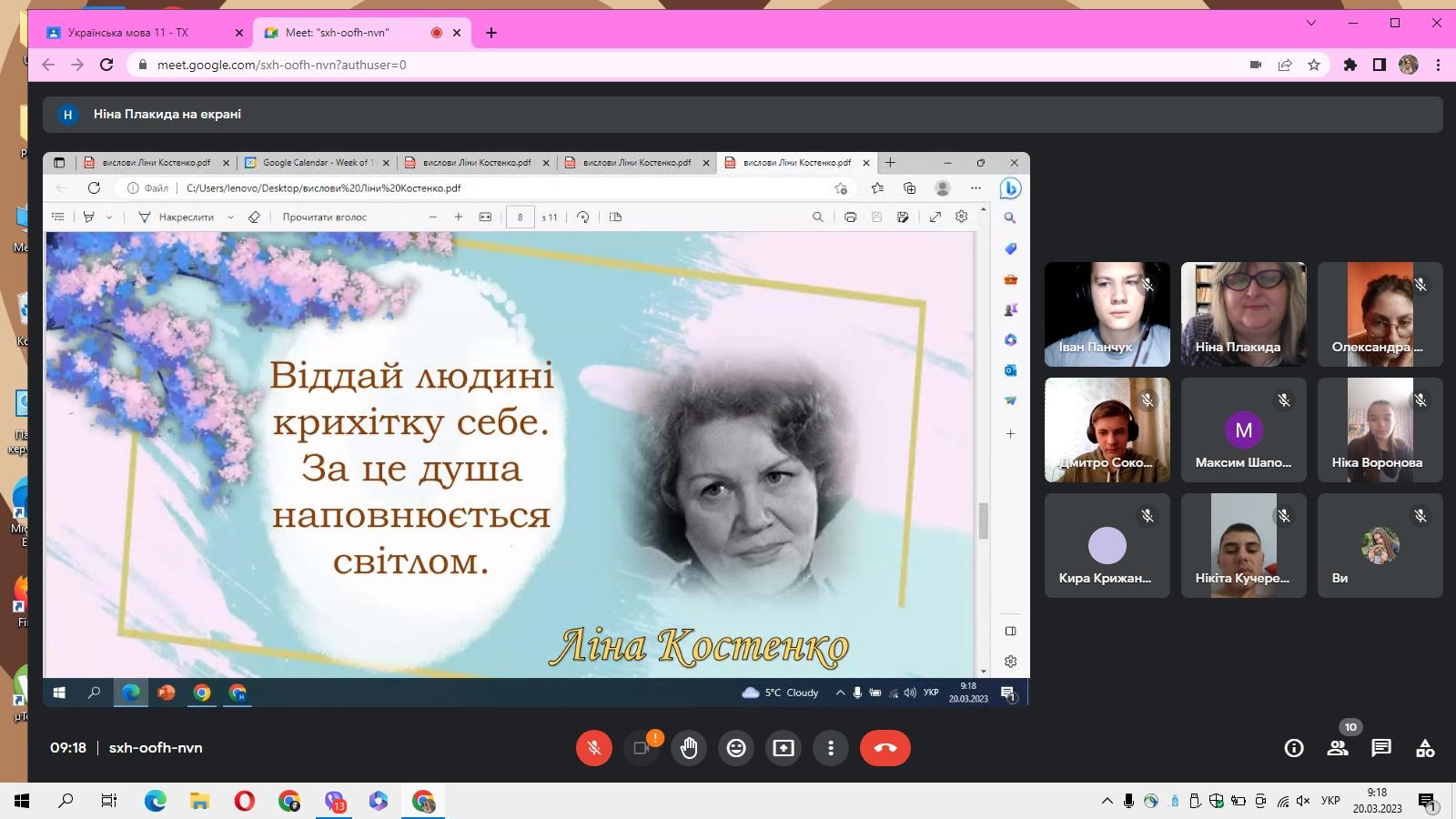This screenshot has height=819, width=1456.
Task: Leave the call with red hang-up button
Action: click(885, 748)
